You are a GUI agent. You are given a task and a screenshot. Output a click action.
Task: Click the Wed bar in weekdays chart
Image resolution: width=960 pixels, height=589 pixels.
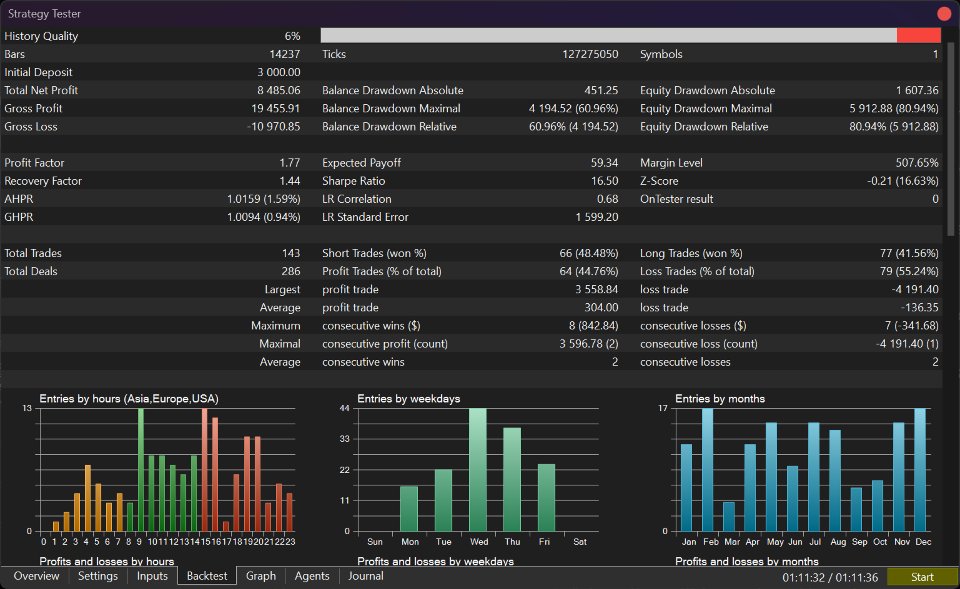click(478, 470)
